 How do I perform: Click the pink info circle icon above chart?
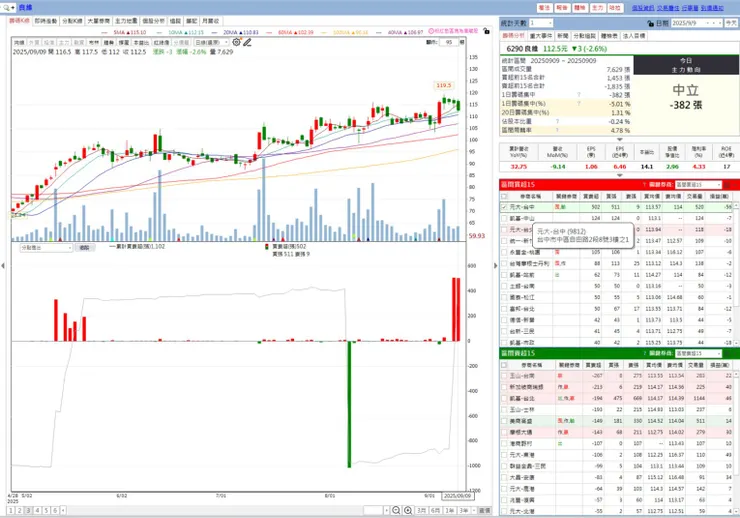[x=431, y=31]
